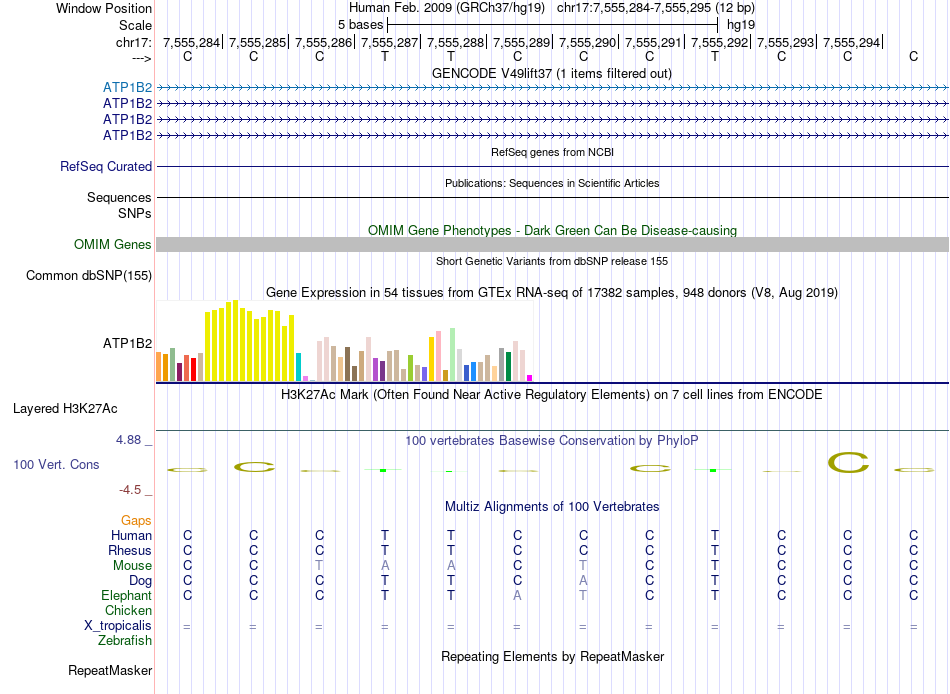The image size is (950, 694).
Task: Click the -4.5 lower conservation scale value
Action: pyautogui.click(x=130, y=490)
